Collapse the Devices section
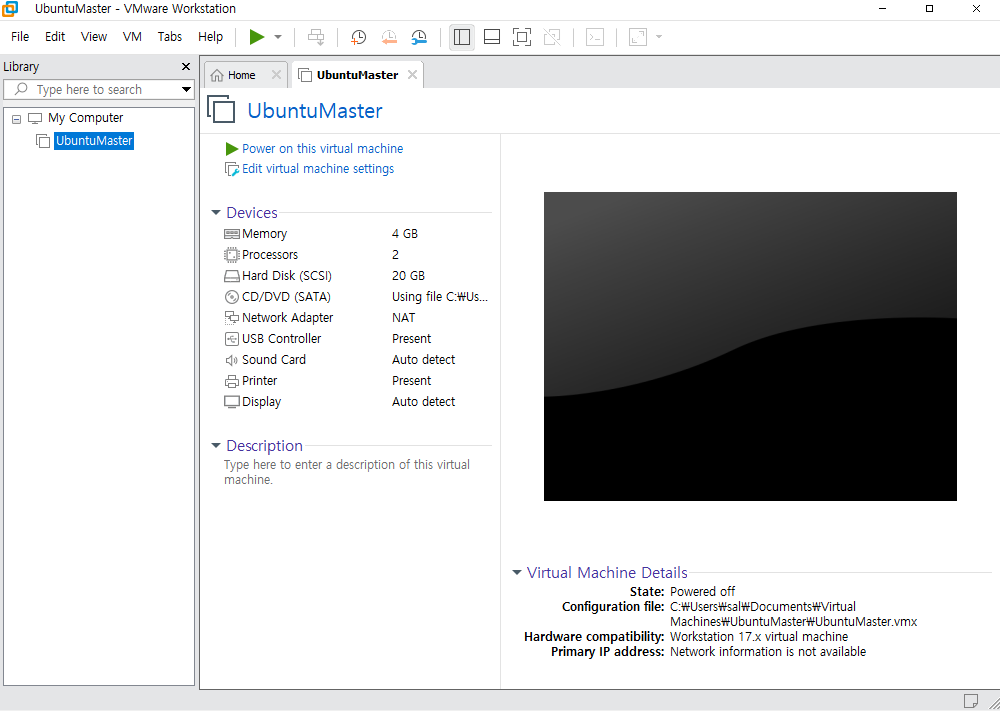 click(x=216, y=213)
